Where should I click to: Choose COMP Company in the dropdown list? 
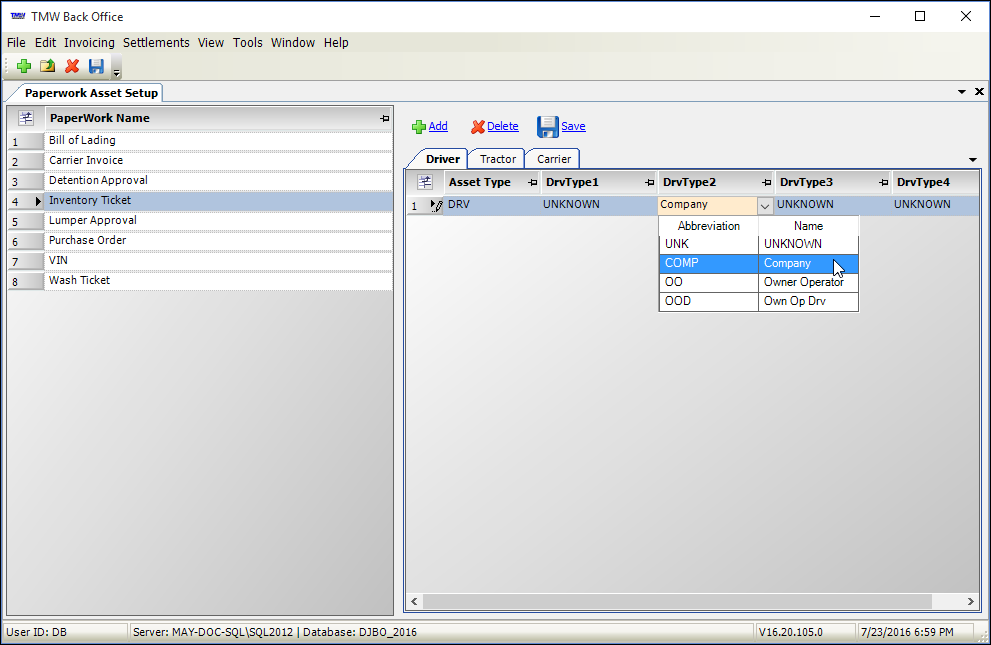point(758,263)
